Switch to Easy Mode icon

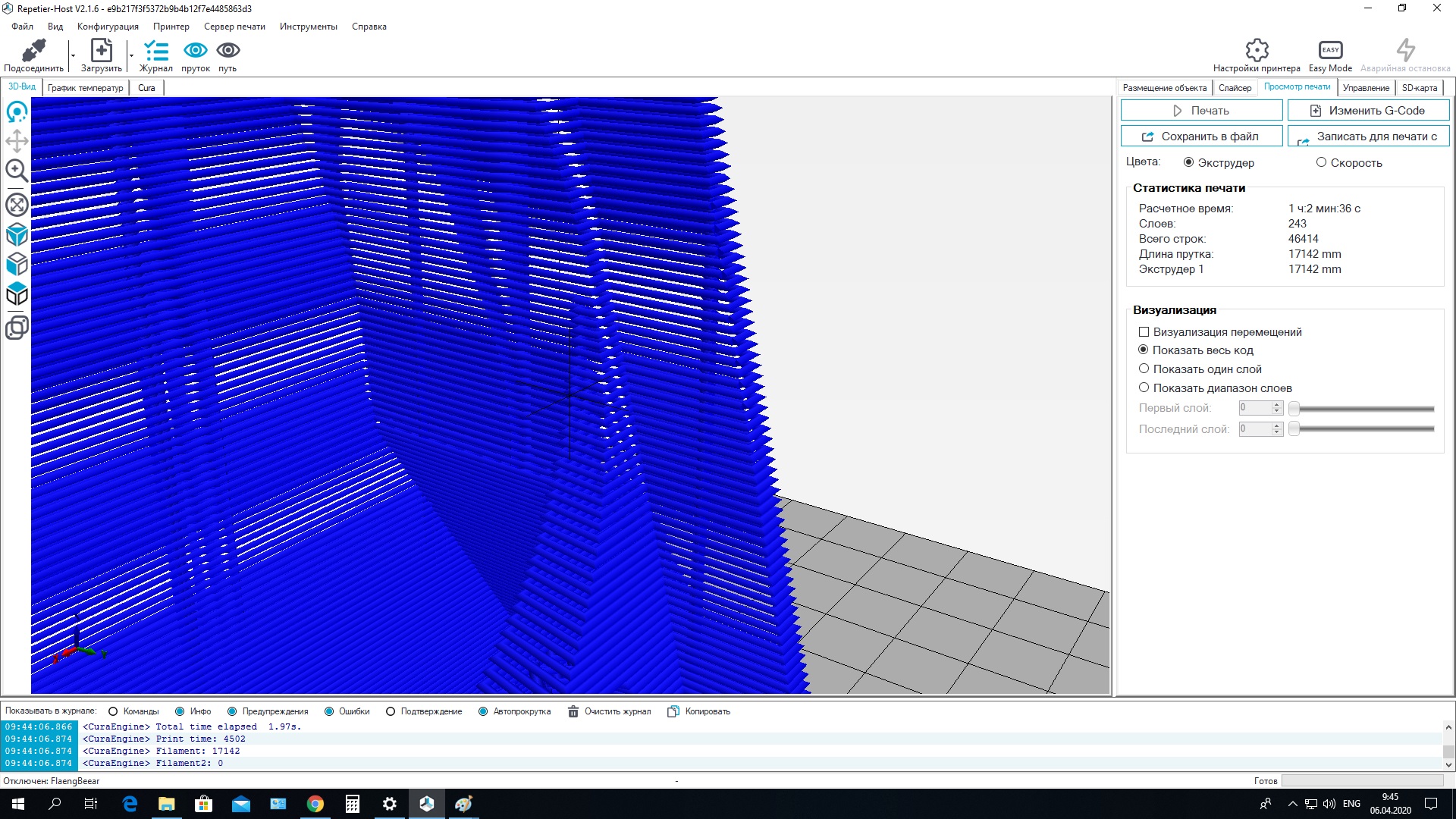coord(1330,50)
